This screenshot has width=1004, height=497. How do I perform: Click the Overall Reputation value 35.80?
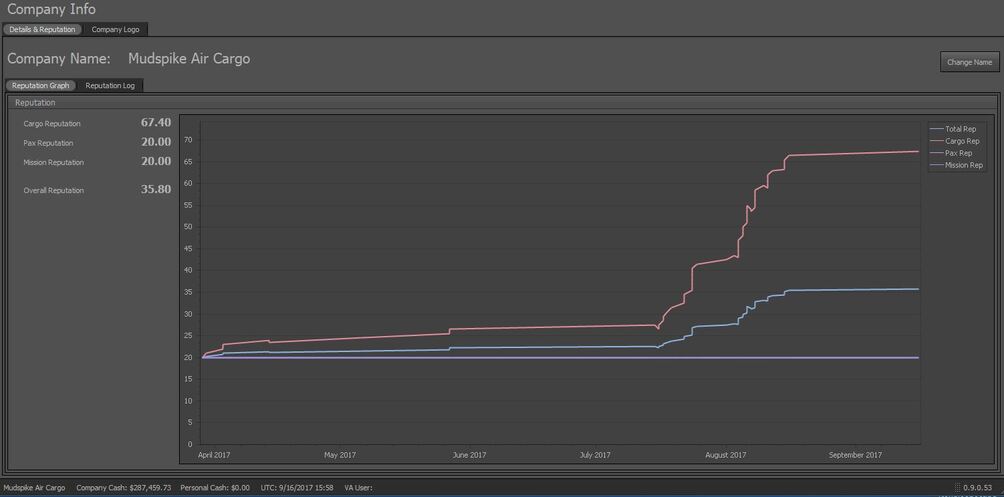click(x=155, y=189)
